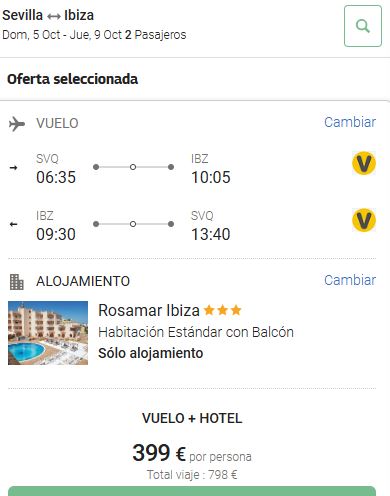Click the 06:35 SVQ departure time

point(56,177)
